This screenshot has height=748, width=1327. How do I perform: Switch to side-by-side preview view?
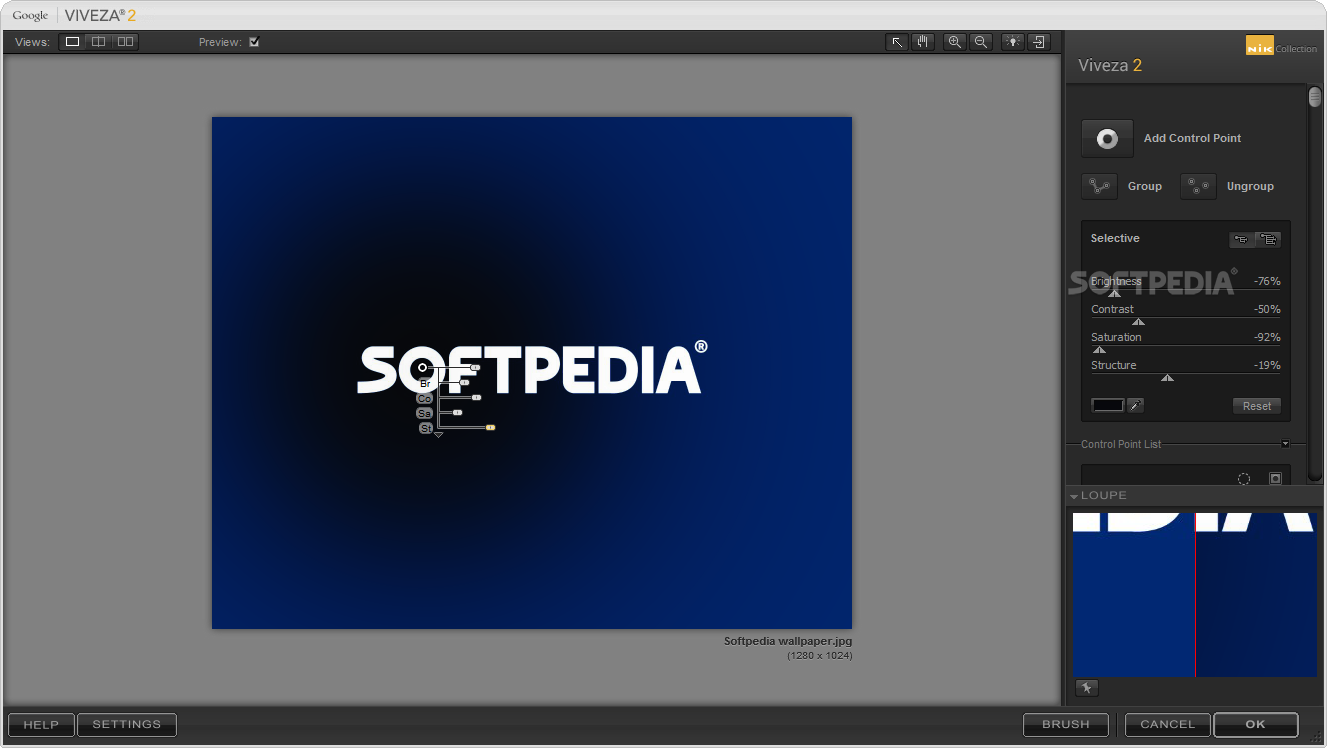[124, 42]
